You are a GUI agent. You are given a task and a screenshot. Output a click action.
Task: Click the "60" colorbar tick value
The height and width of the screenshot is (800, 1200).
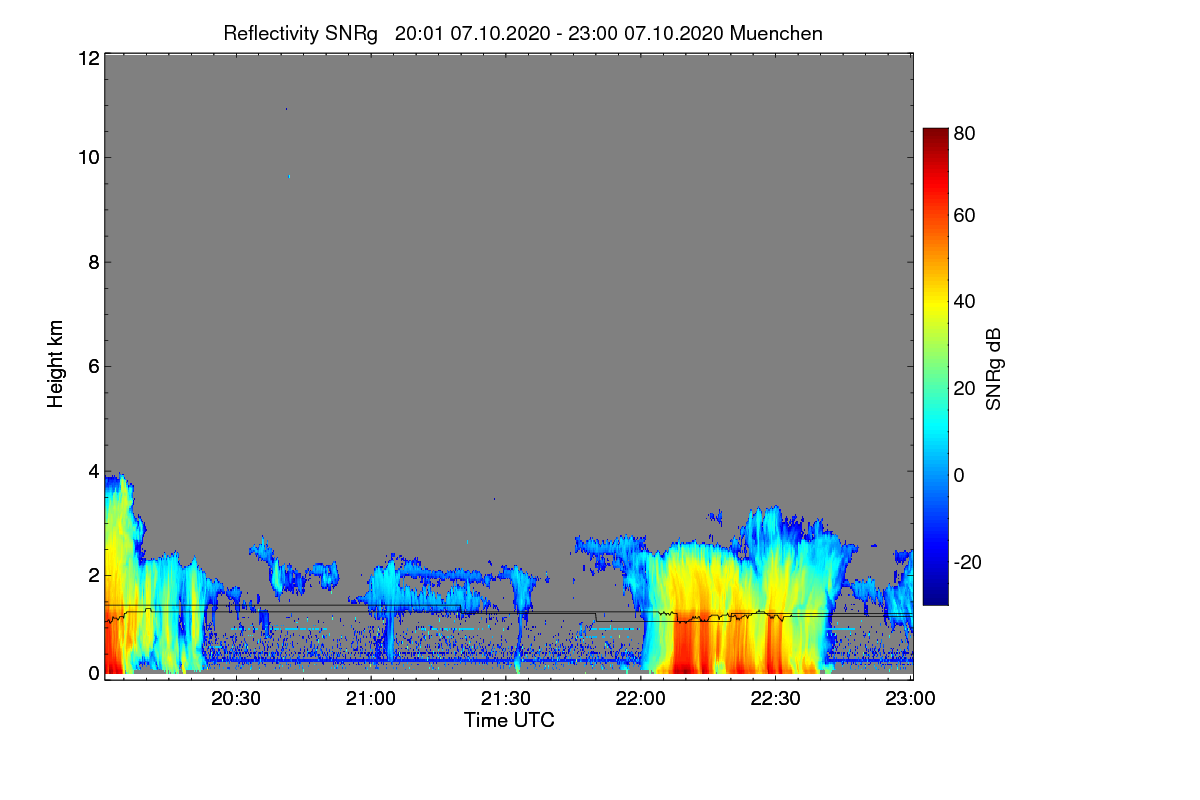[x=965, y=216]
